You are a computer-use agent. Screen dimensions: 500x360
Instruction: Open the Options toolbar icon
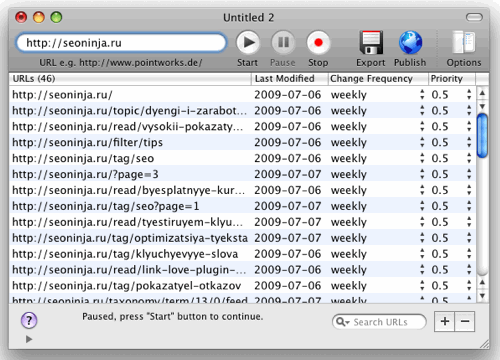(464, 43)
